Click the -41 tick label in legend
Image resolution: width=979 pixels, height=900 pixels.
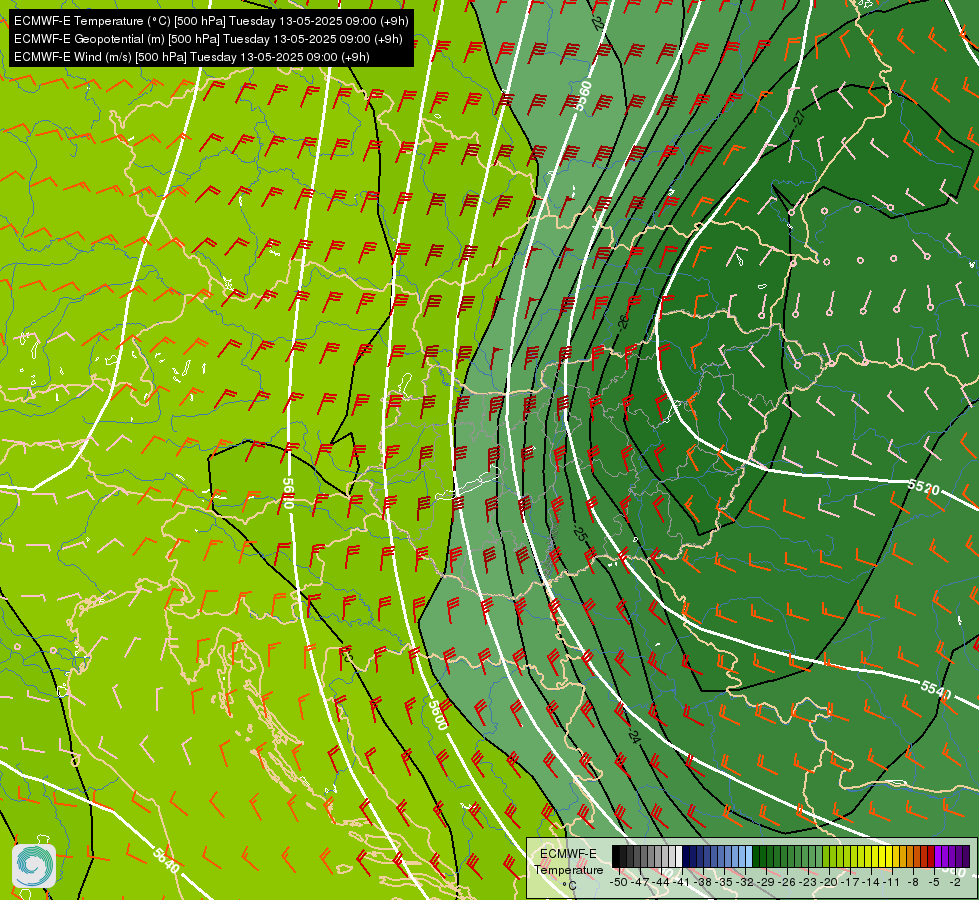coord(681,882)
